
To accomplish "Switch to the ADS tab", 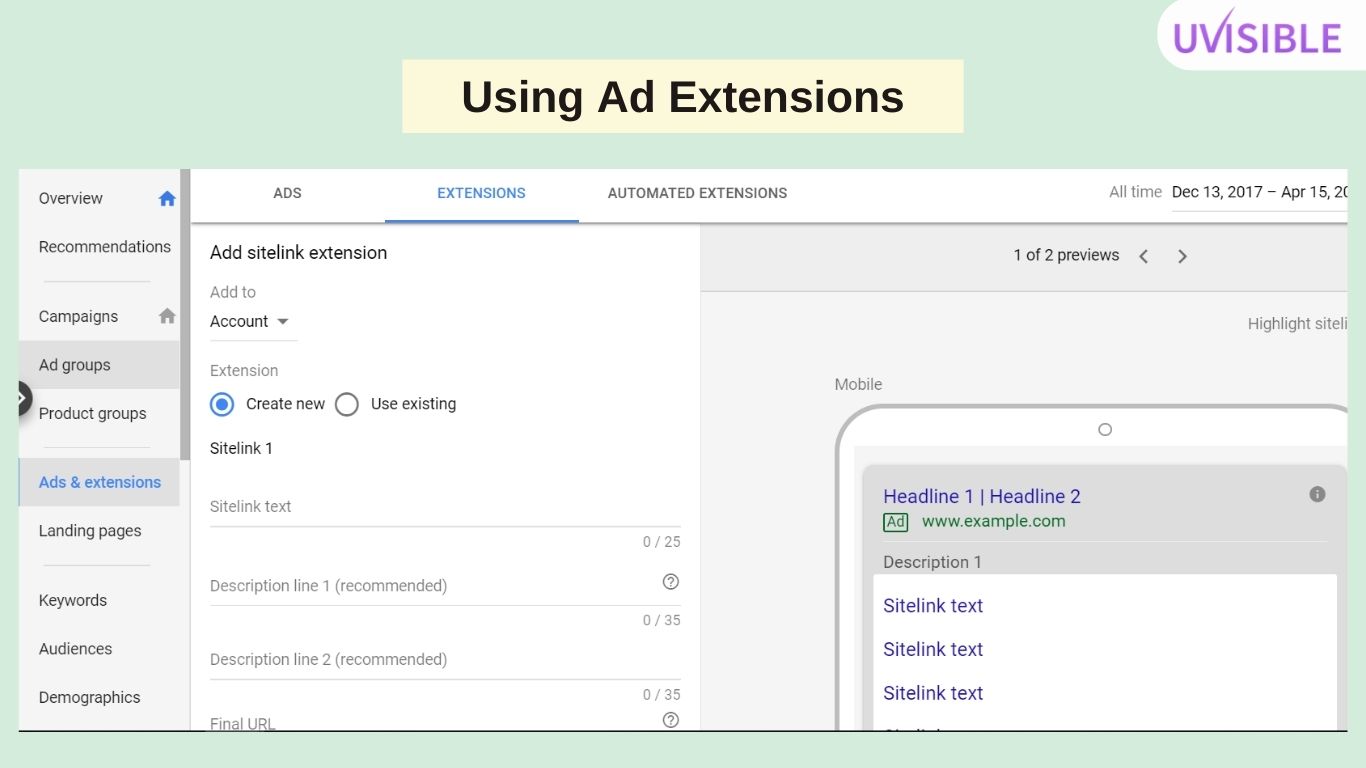I will [x=287, y=193].
